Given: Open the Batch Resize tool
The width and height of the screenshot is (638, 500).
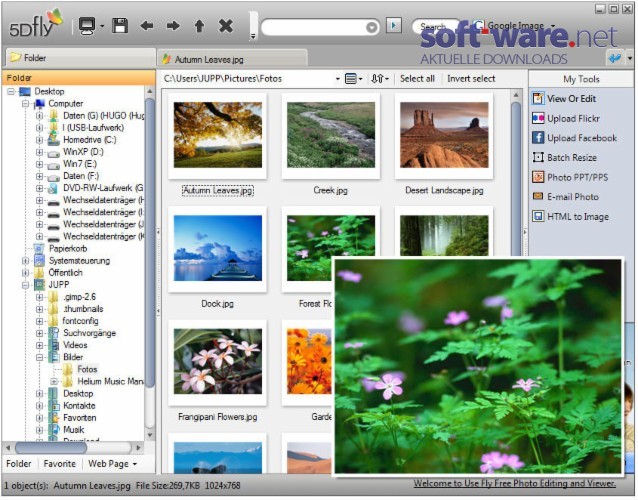Looking at the screenshot, I should [565, 158].
